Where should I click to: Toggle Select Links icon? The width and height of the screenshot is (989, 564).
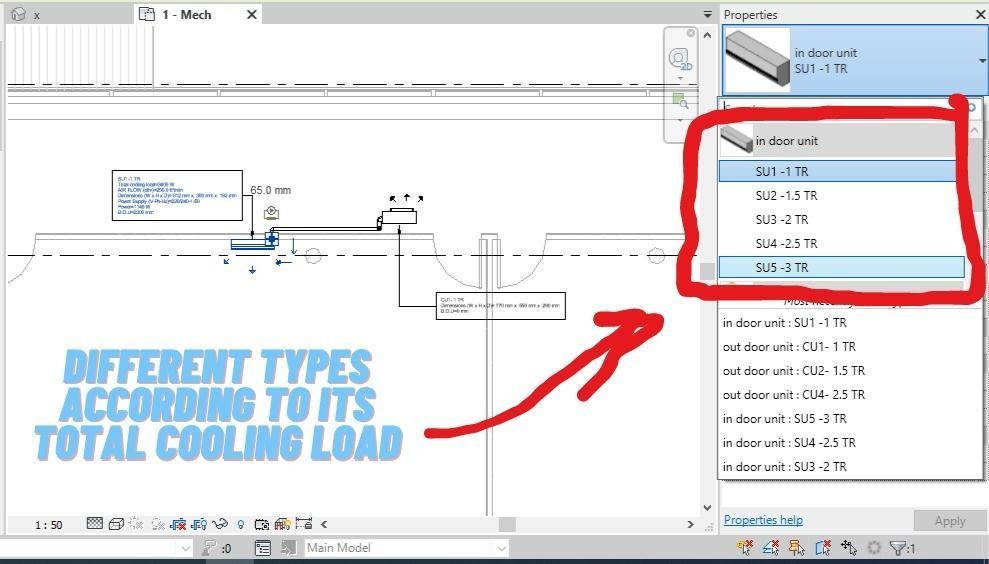click(745, 547)
